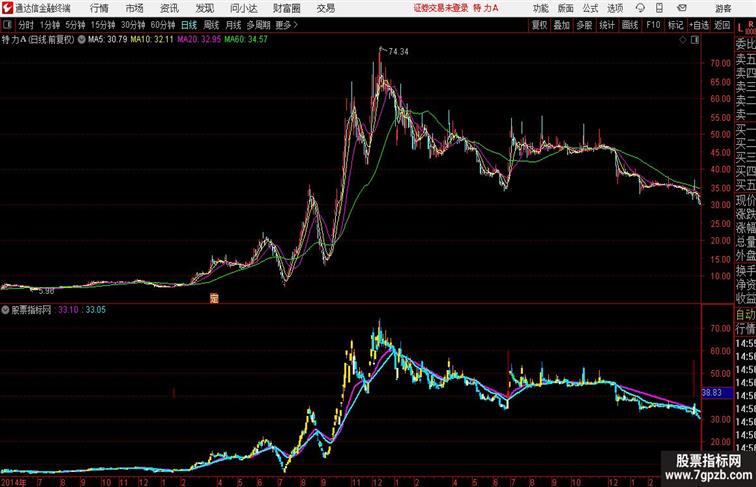The image size is (756, 487).
Task: Switch to the 60分钟 period tab
Action: 163,25
